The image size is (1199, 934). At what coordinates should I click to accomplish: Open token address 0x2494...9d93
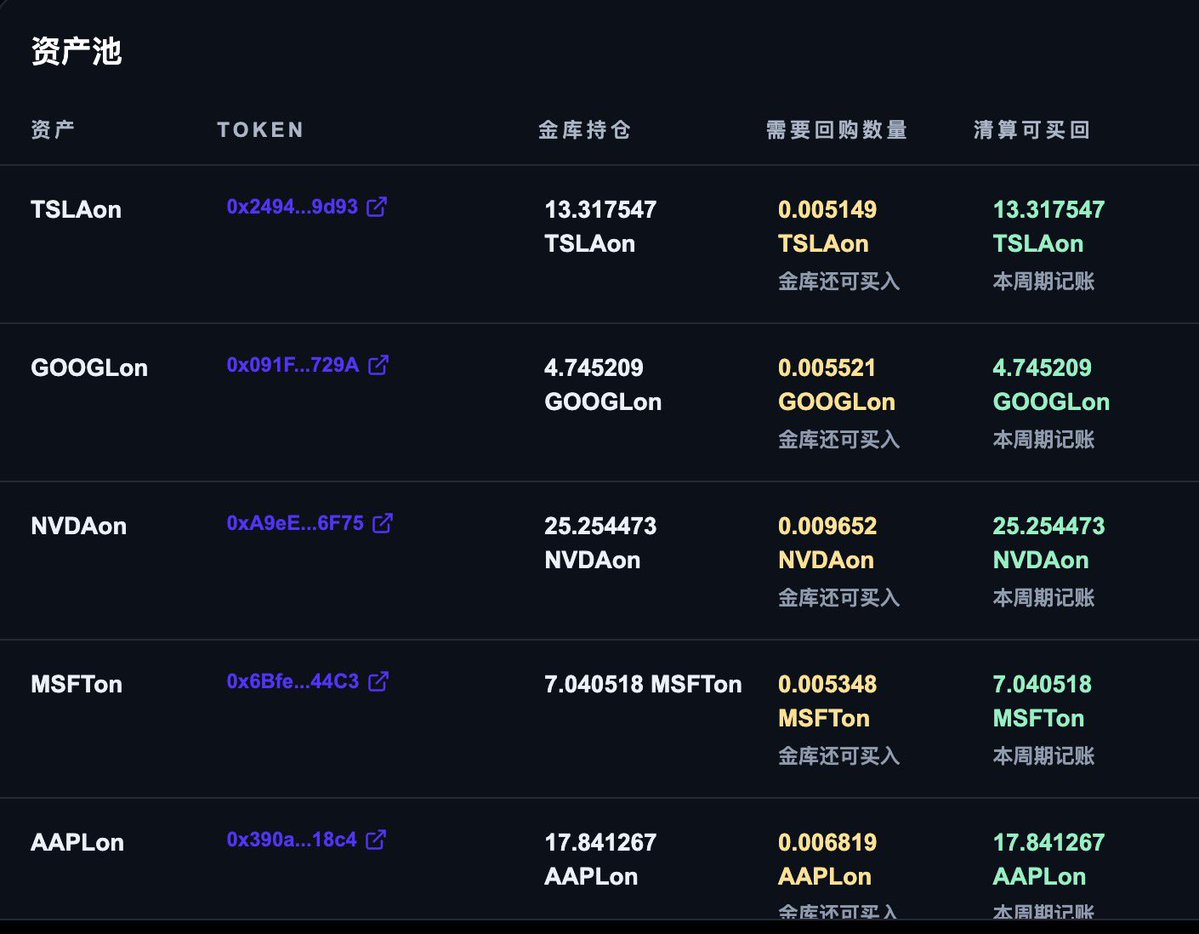click(x=292, y=207)
